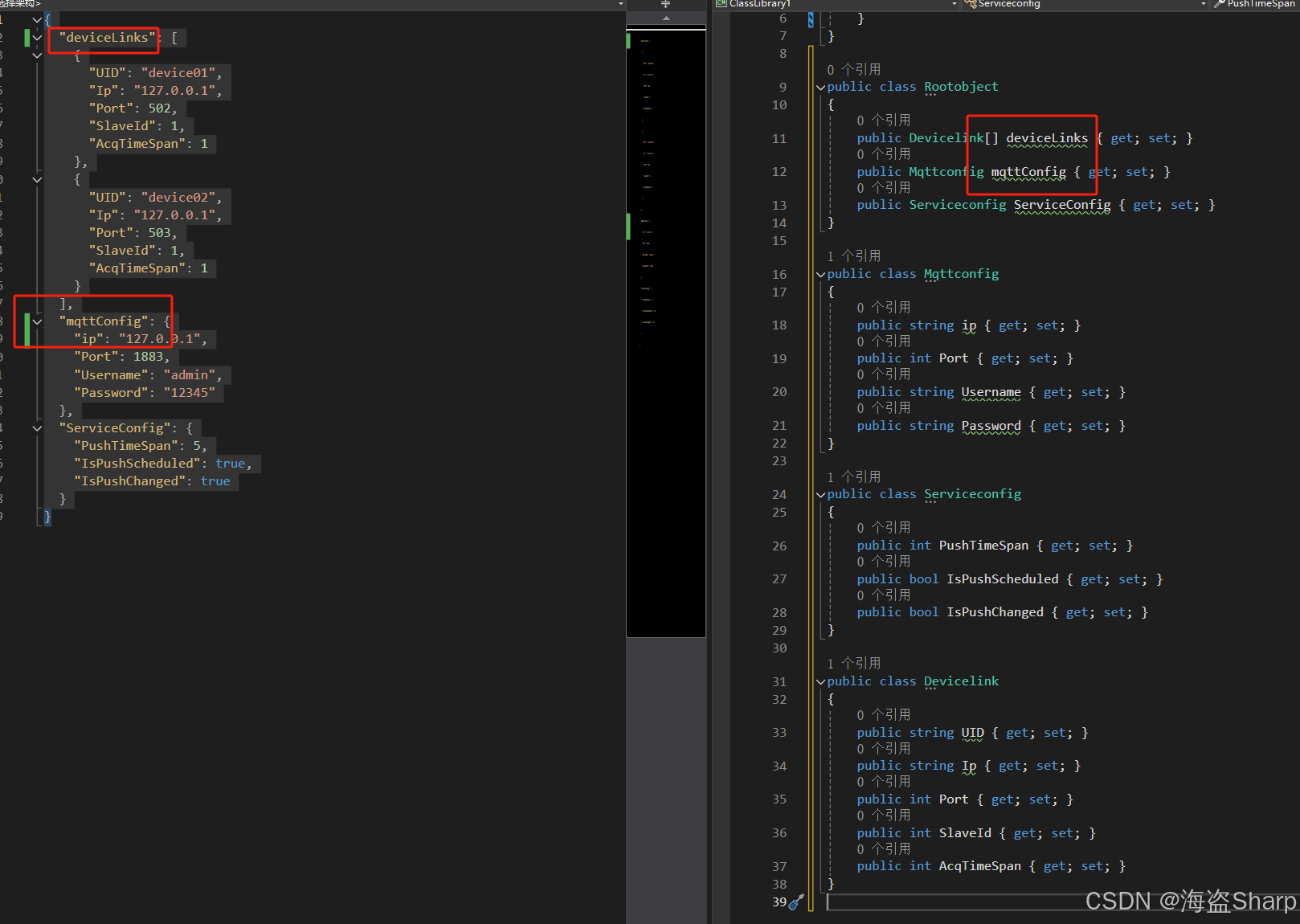Collapse the Rootobject class
Image resolution: width=1300 pixels, height=924 pixels.
[820, 88]
